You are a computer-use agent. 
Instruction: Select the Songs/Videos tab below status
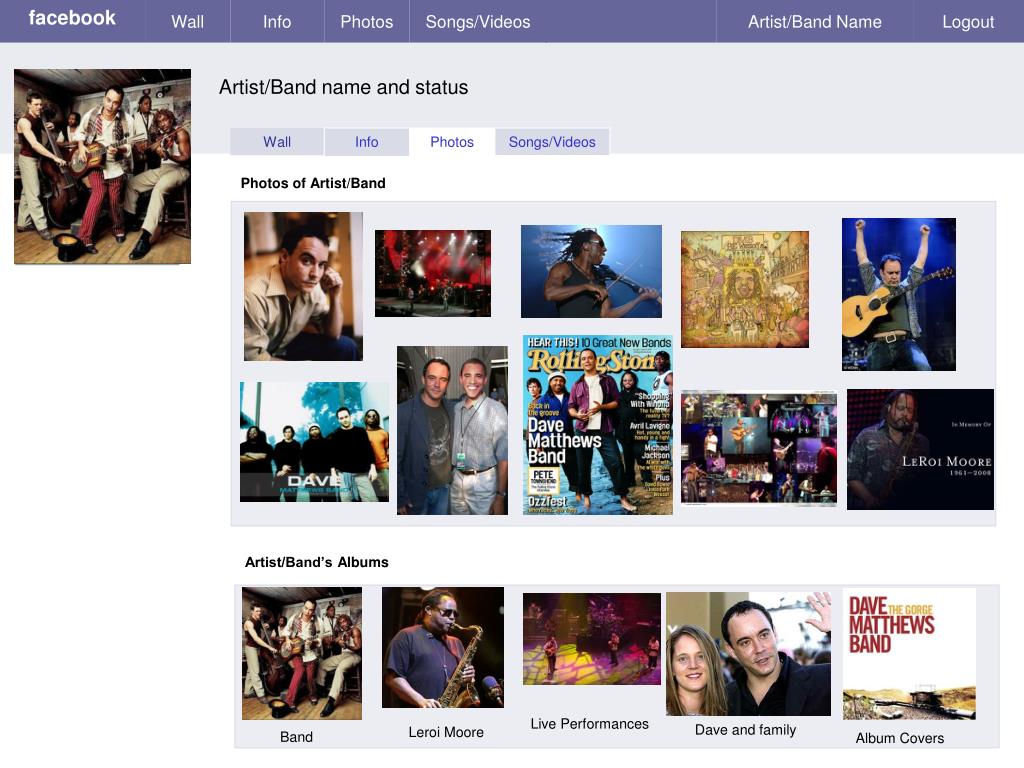click(552, 142)
